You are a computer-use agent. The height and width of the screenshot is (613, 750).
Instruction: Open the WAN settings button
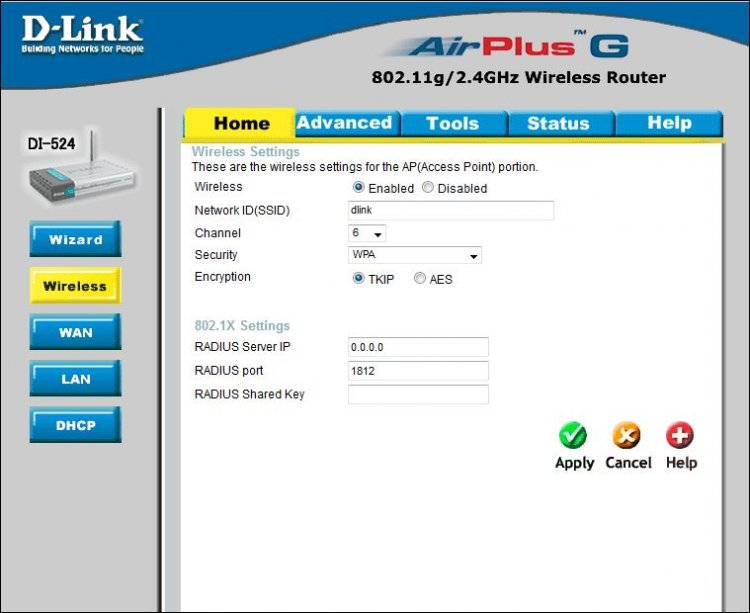tap(76, 332)
